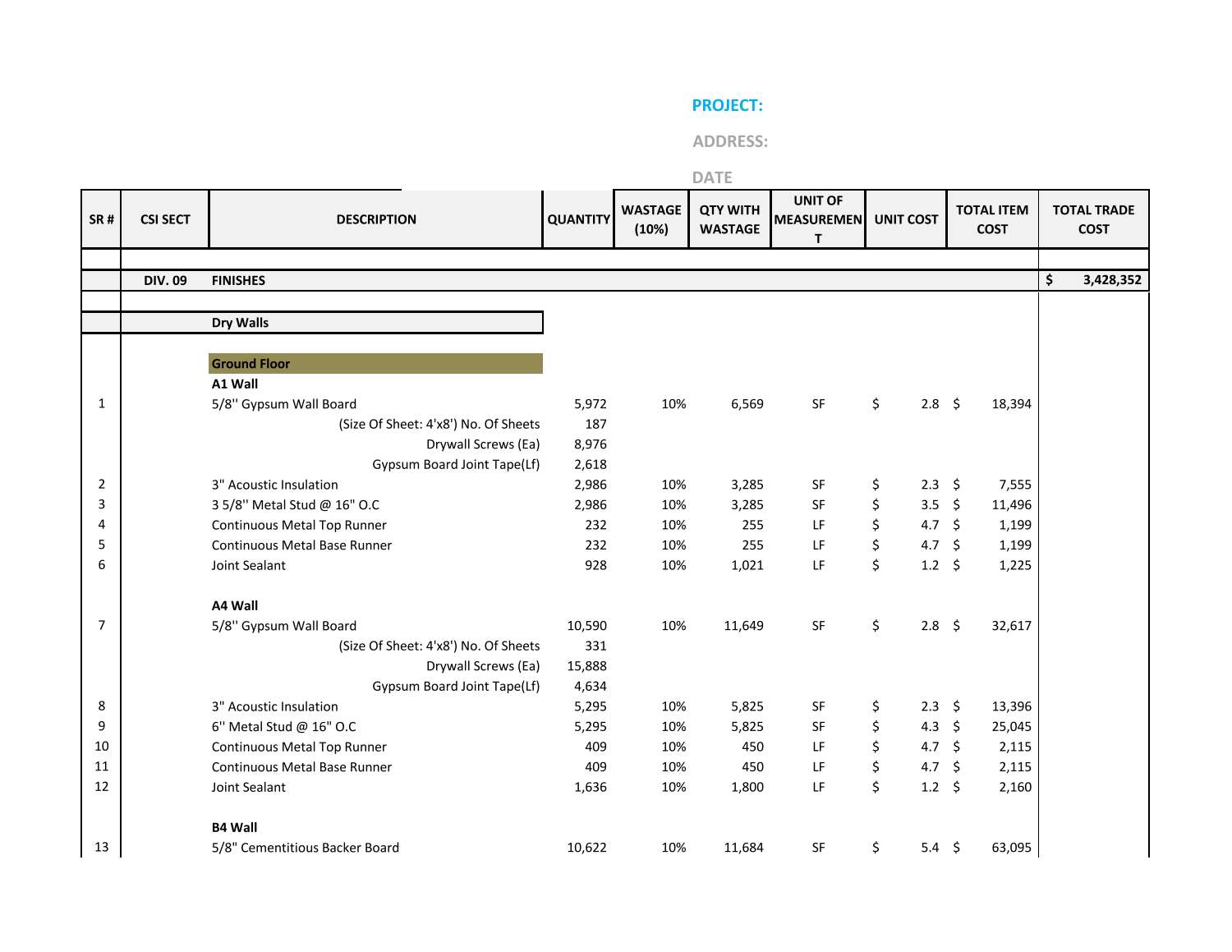The height and width of the screenshot is (952, 1232).
Task: Select the DATE label
Action: pyautogui.click(x=714, y=177)
